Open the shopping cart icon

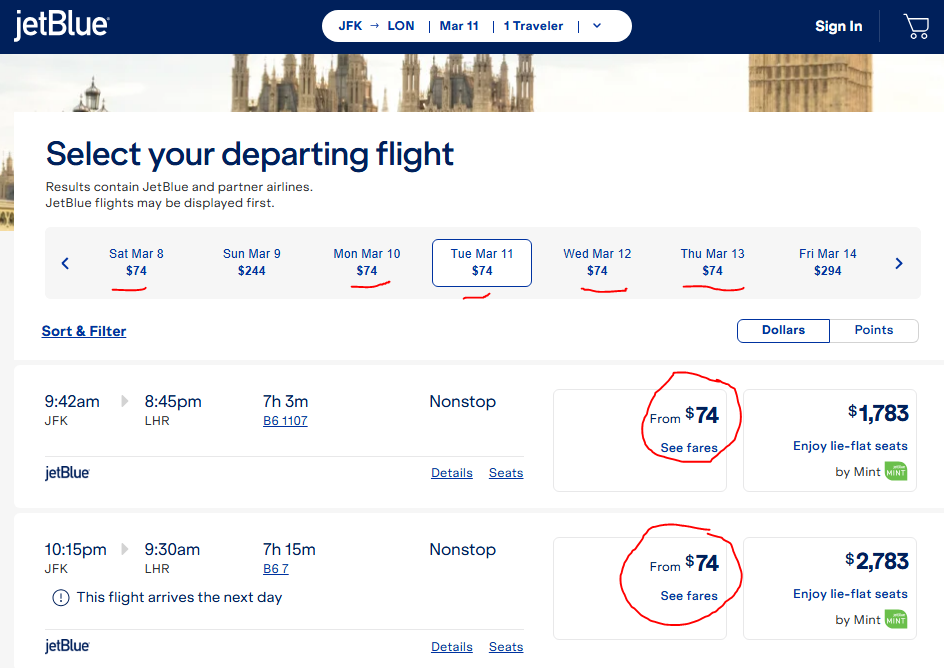pyautogui.click(x=916, y=26)
